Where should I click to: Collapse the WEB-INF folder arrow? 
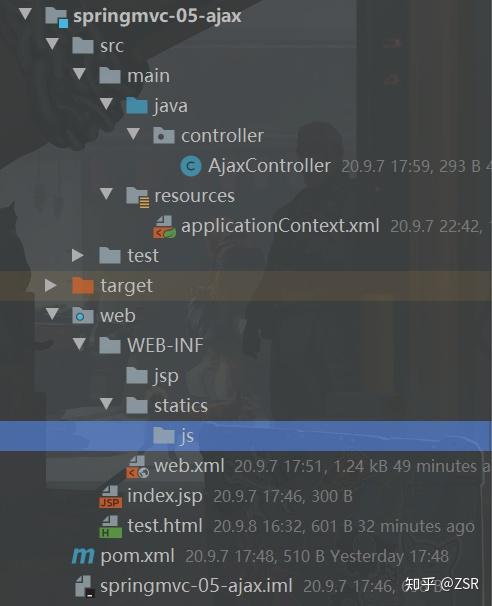click(x=79, y=344)
